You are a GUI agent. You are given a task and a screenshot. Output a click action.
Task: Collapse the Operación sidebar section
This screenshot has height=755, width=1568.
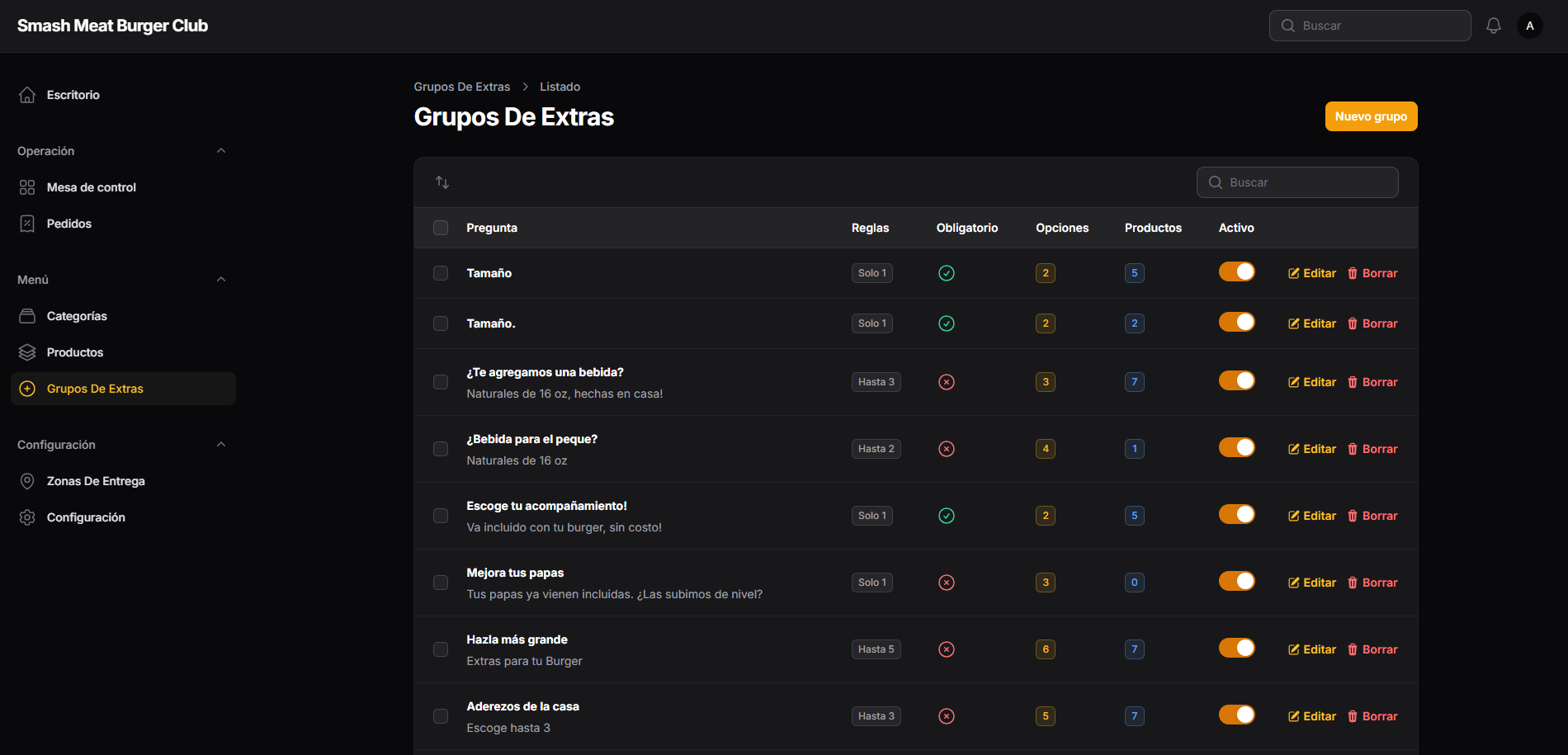coord(221,151)
